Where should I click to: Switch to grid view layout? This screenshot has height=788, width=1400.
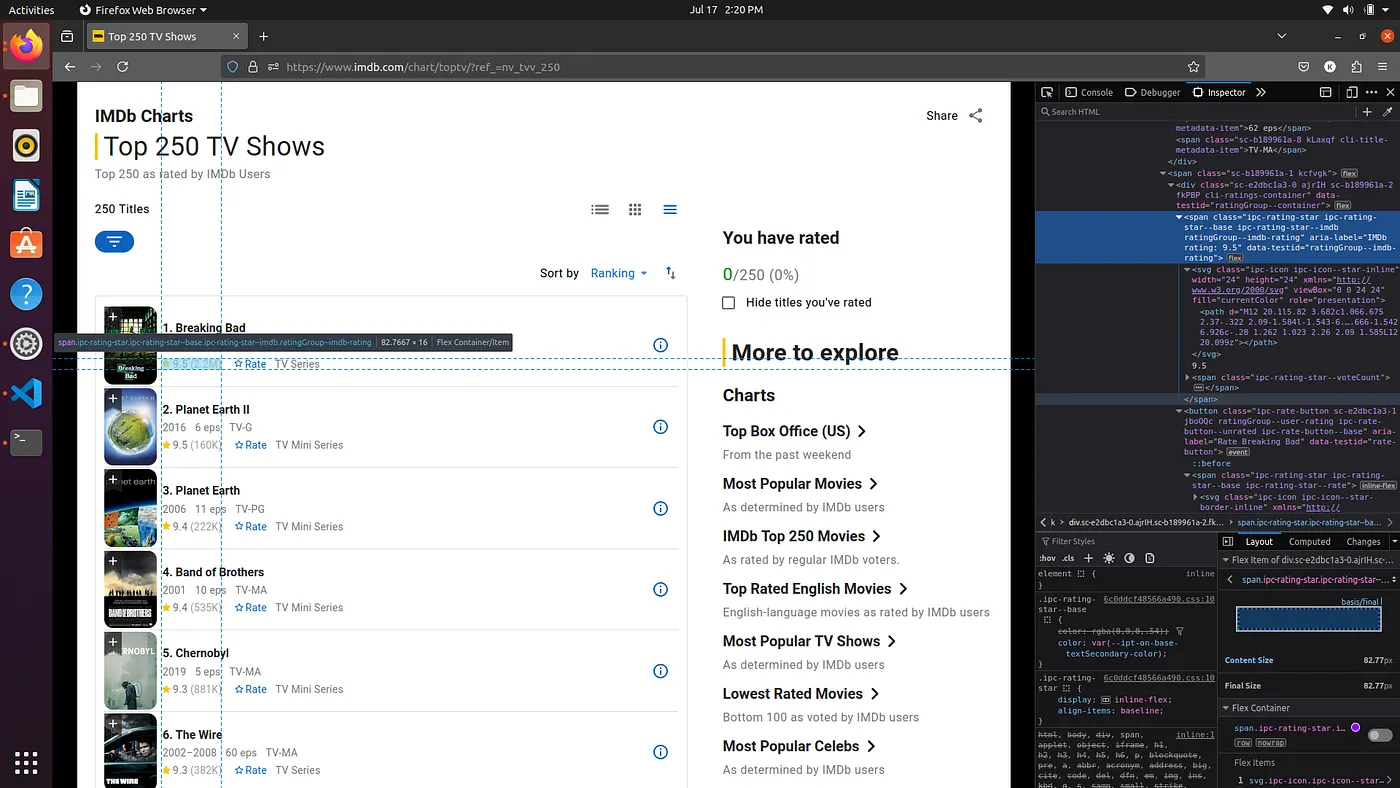click(635, 210)
